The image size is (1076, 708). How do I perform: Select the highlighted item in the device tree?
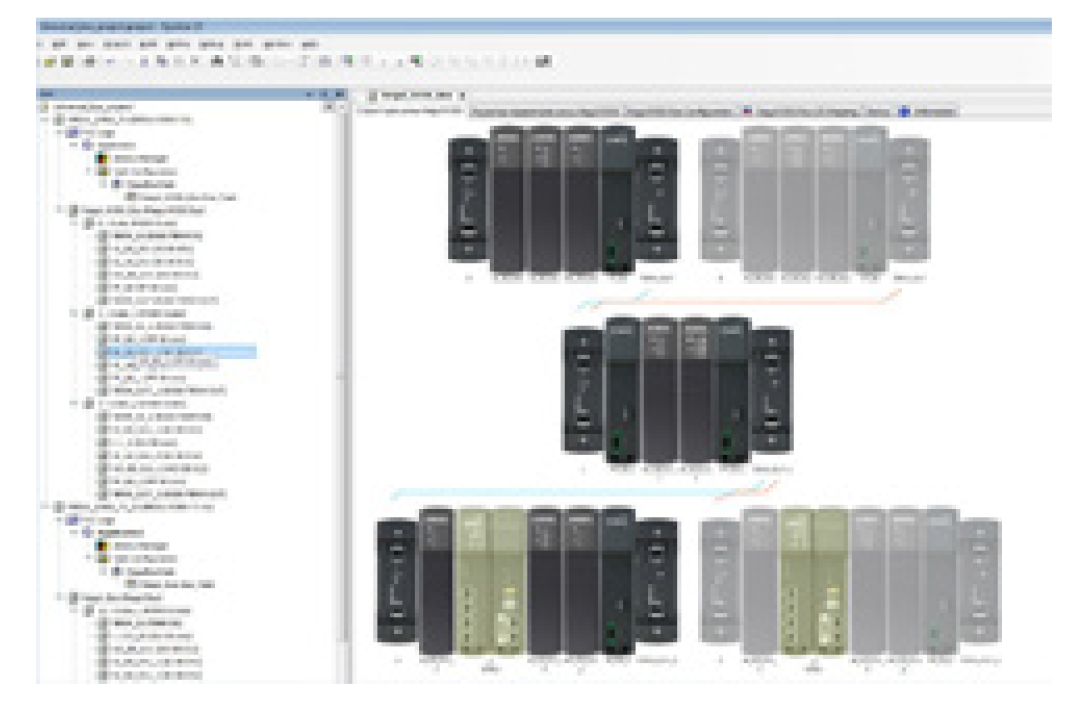[x=180, y=352]
